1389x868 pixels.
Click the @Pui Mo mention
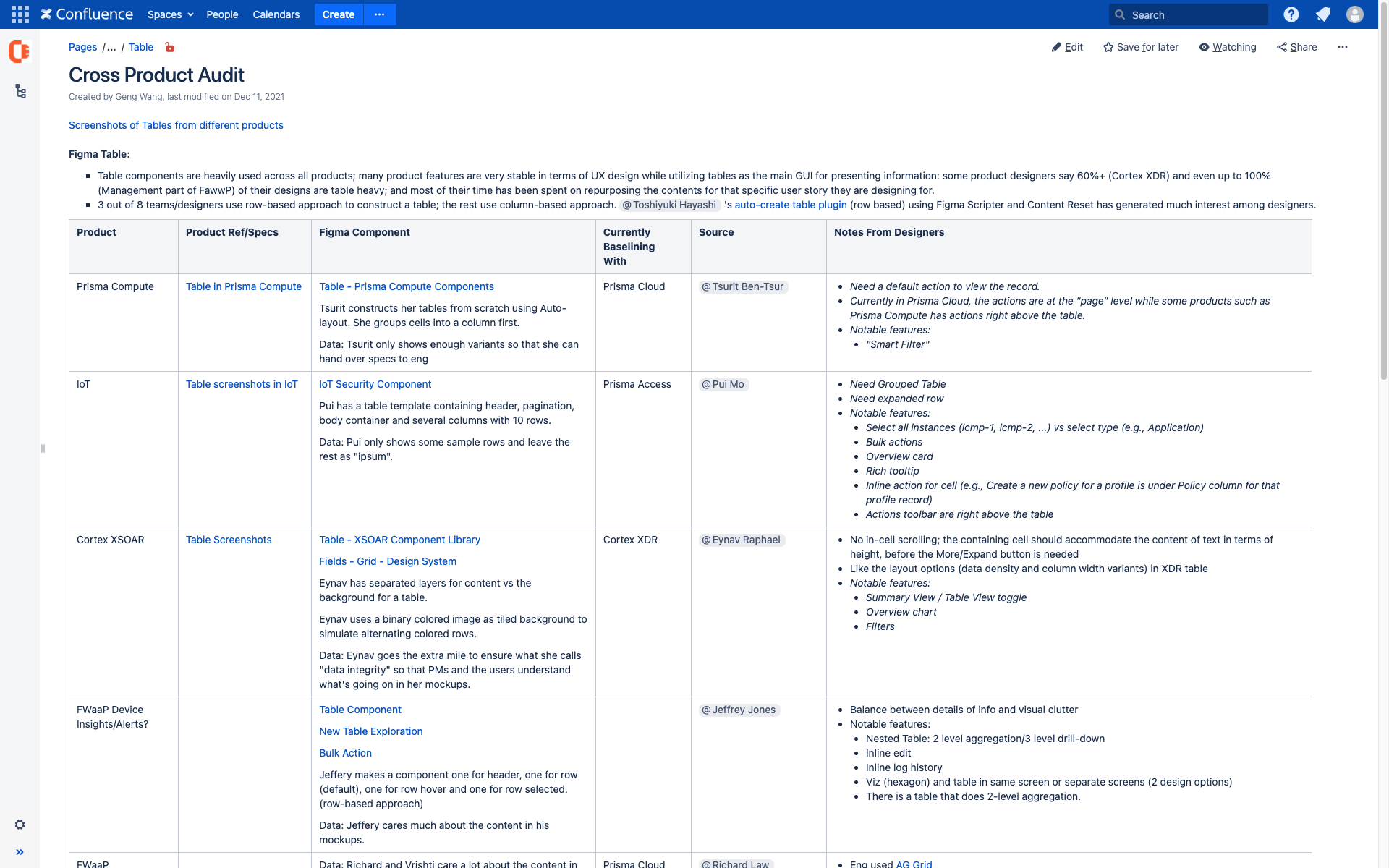pos(723,384)
